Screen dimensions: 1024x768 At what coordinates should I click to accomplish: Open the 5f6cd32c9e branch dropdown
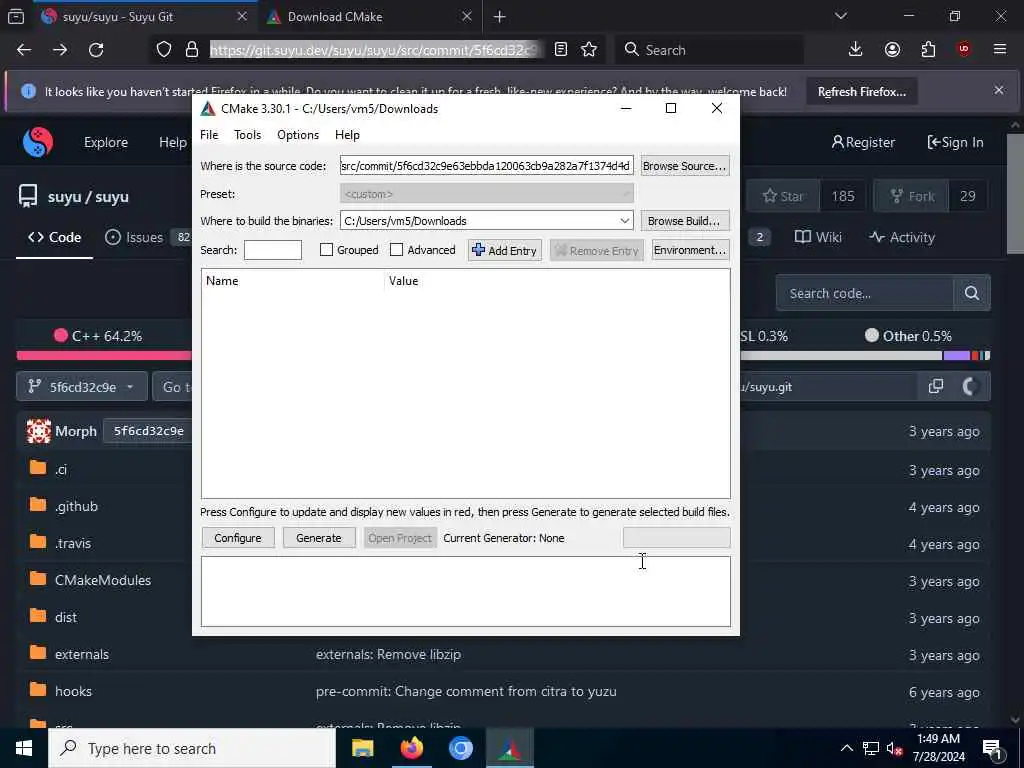(x=82, y=387)
